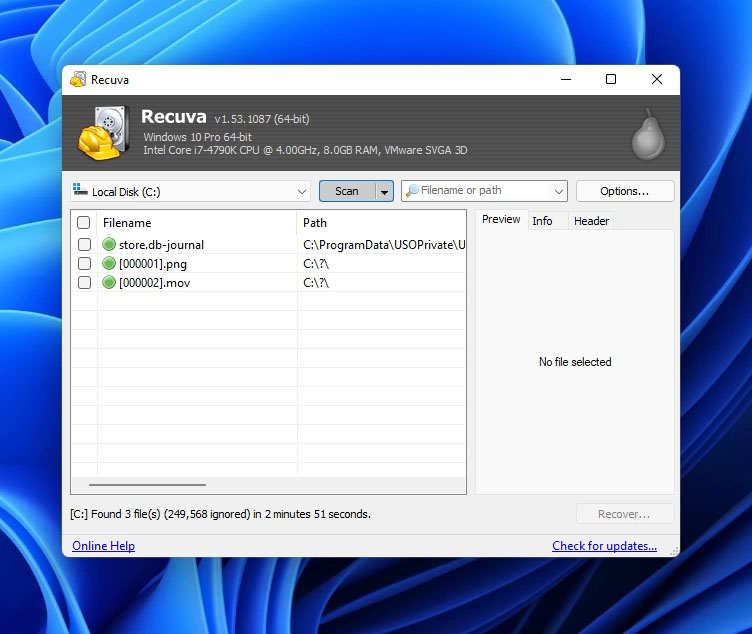The image size is (752, 634).
Task: Select the store.db-journal filename
Action: [161, 245]
